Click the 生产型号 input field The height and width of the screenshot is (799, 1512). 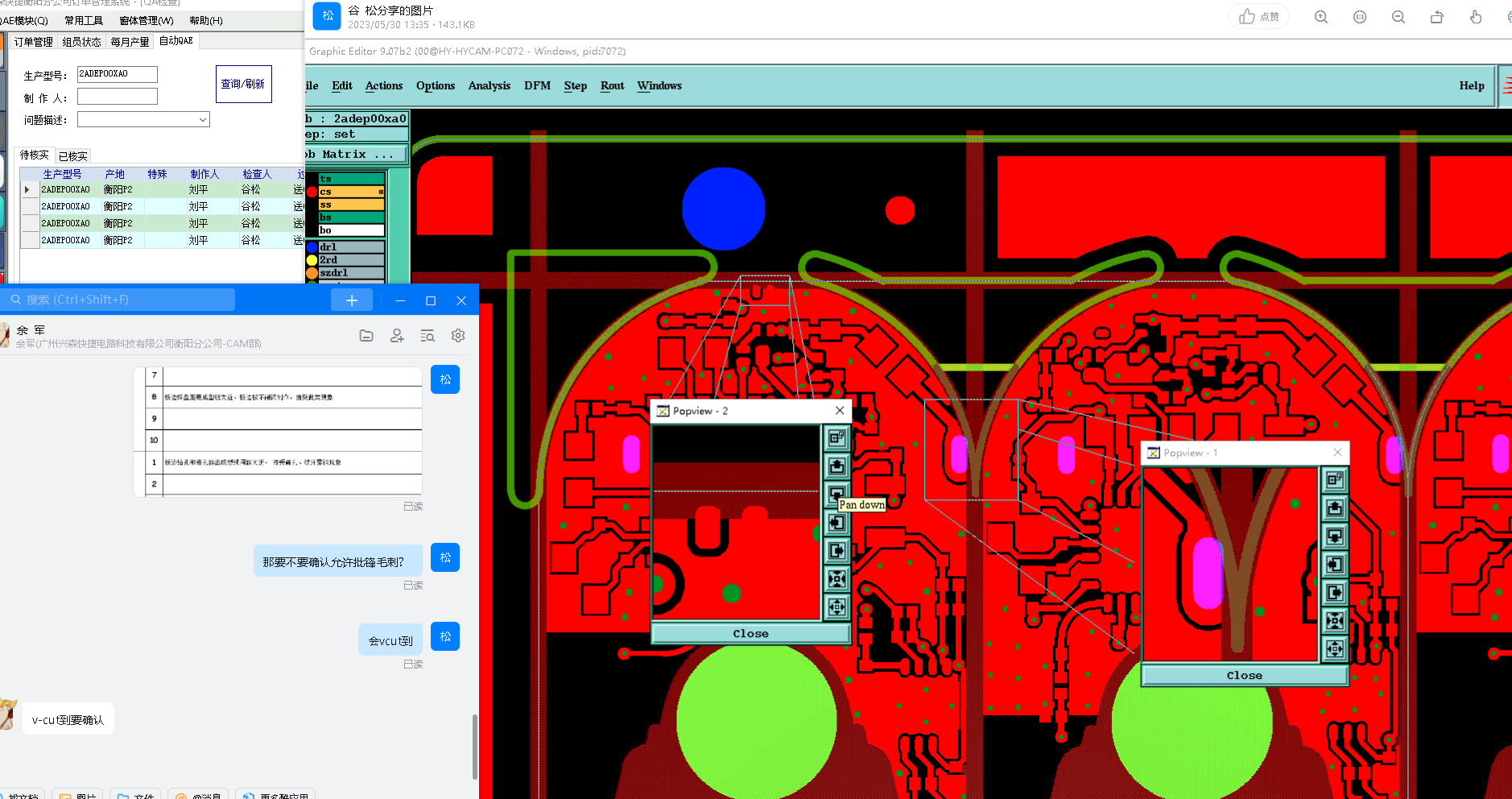pos(118,74)
